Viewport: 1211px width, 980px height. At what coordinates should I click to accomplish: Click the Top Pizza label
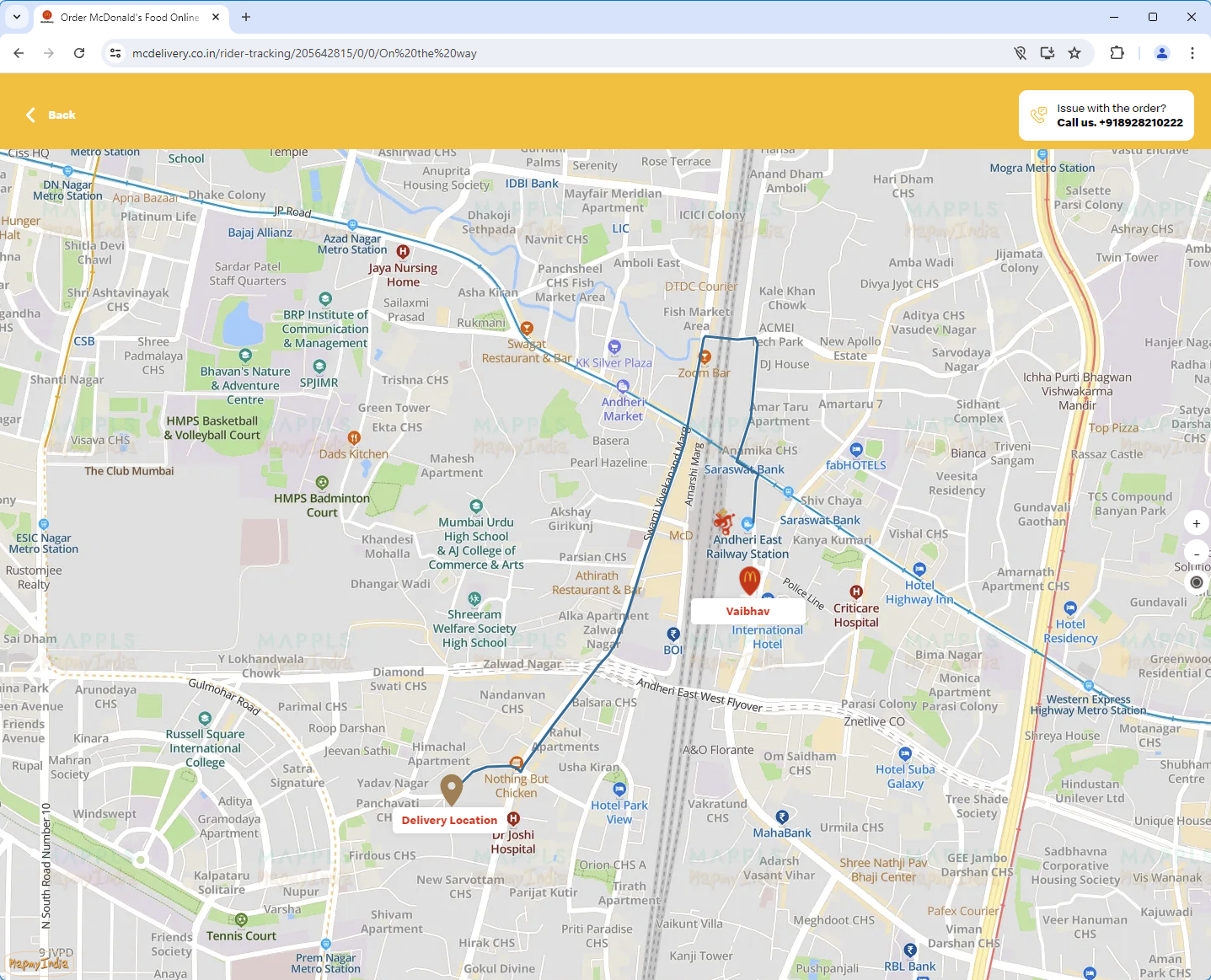pyautogui.click(x=1113, y=428)
